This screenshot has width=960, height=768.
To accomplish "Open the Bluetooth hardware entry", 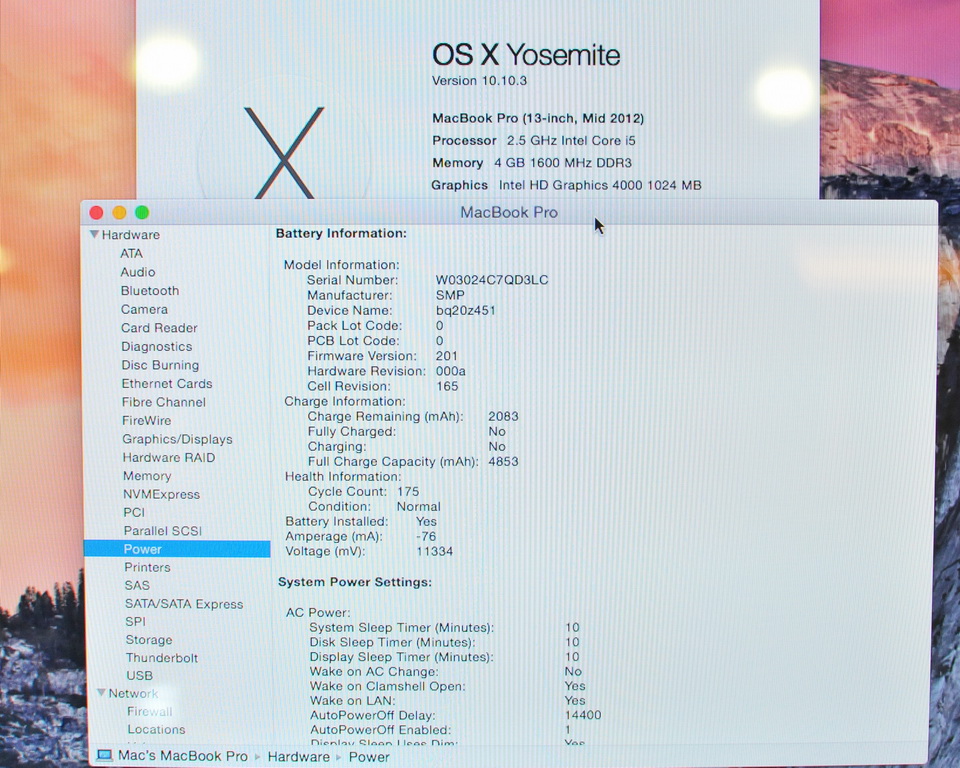I will coord(150,291).
